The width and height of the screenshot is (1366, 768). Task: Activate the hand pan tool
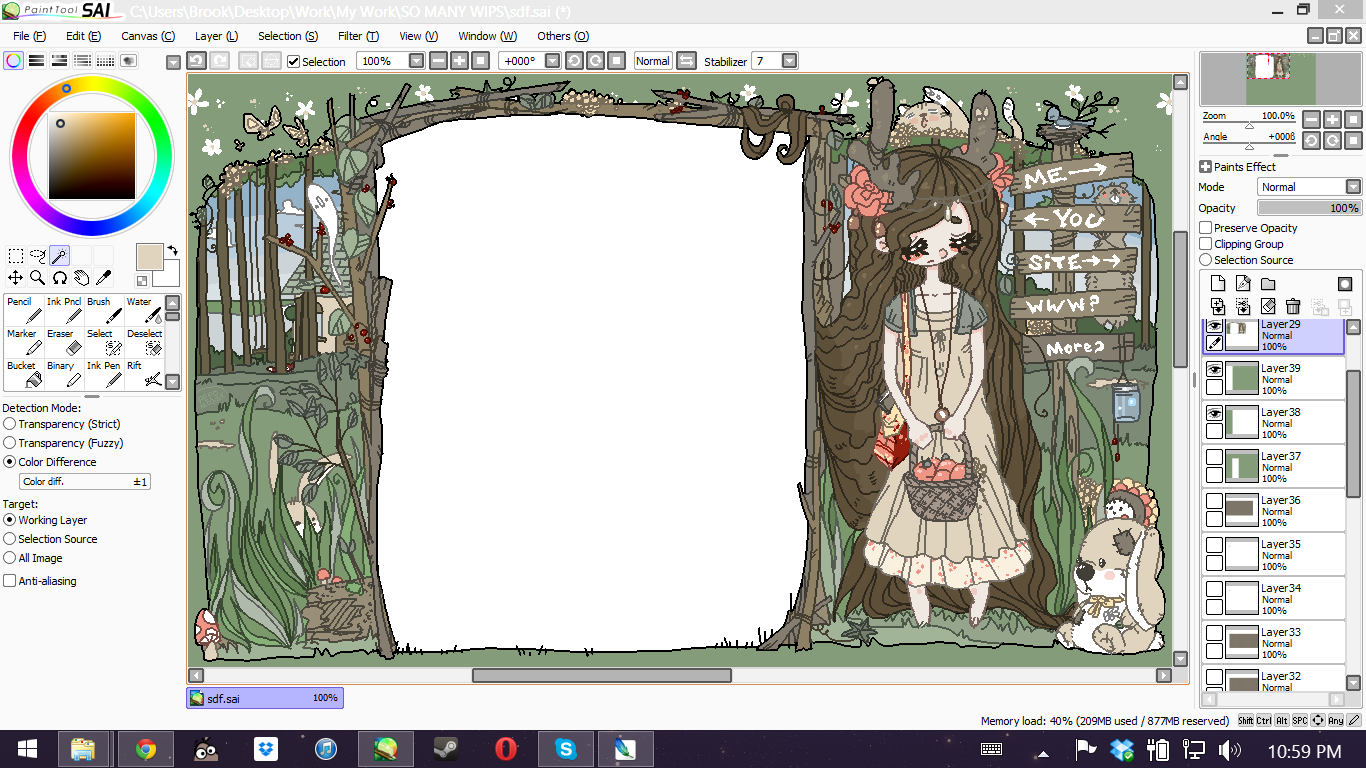[x=82, y=278]
